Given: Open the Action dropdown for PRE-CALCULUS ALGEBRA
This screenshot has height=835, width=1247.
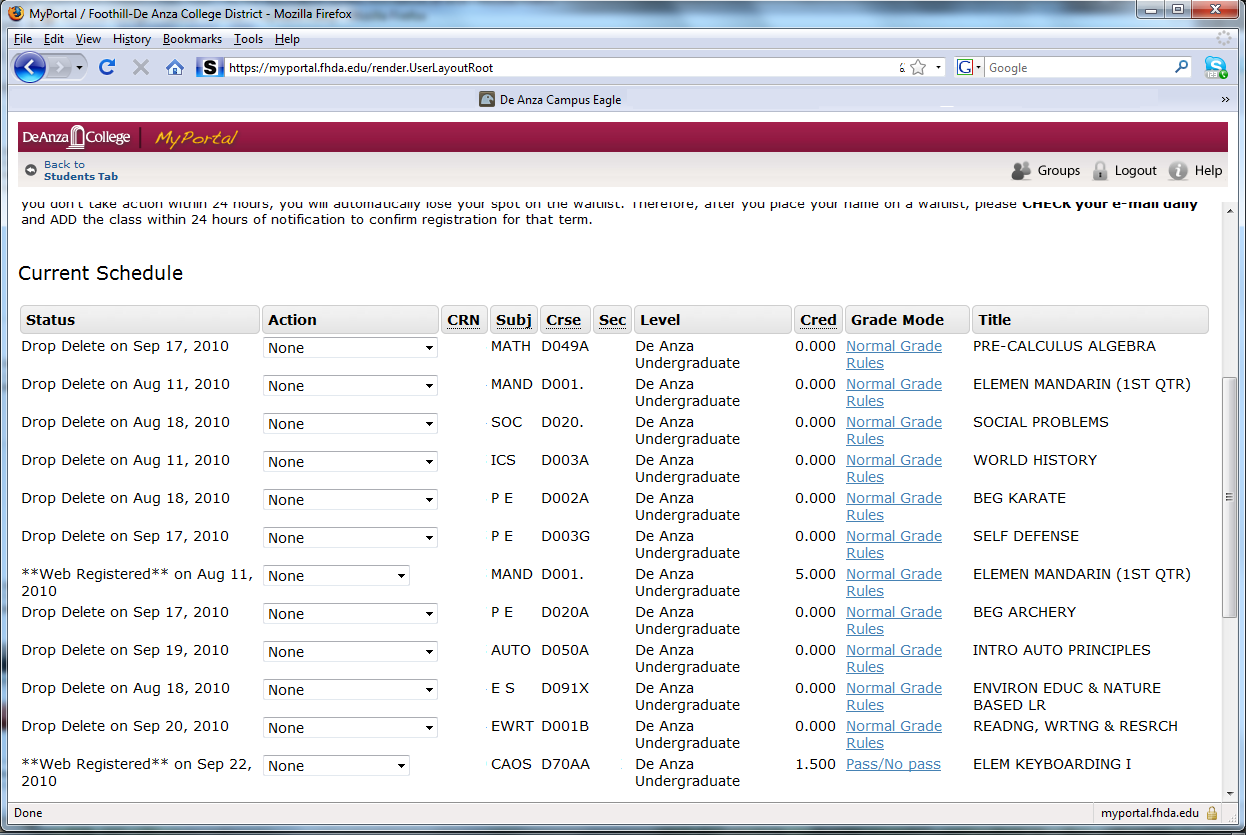Looking at the screenshot, I should [x=350, y=348].
